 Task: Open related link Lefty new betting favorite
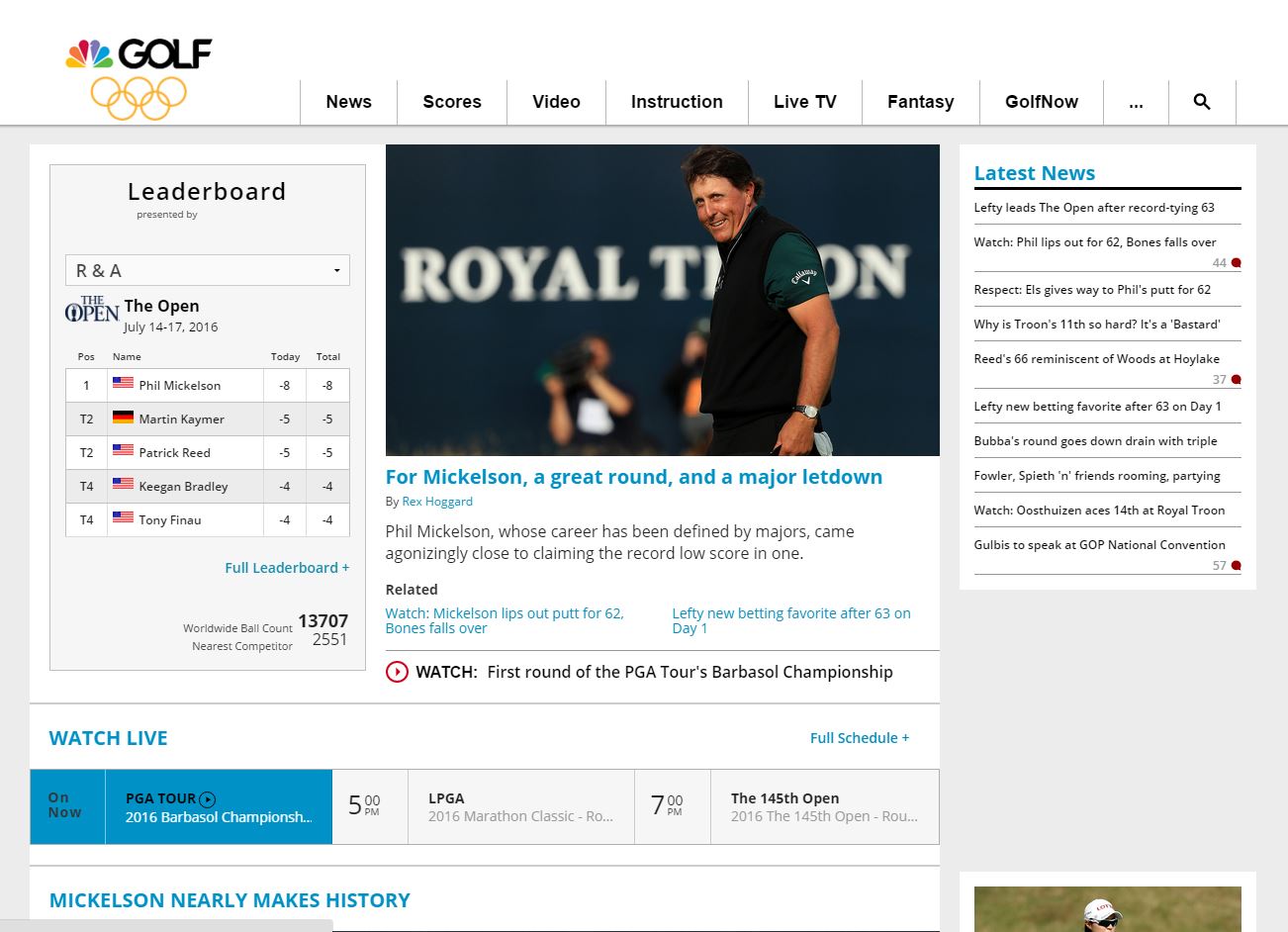(x=791, y=620)
